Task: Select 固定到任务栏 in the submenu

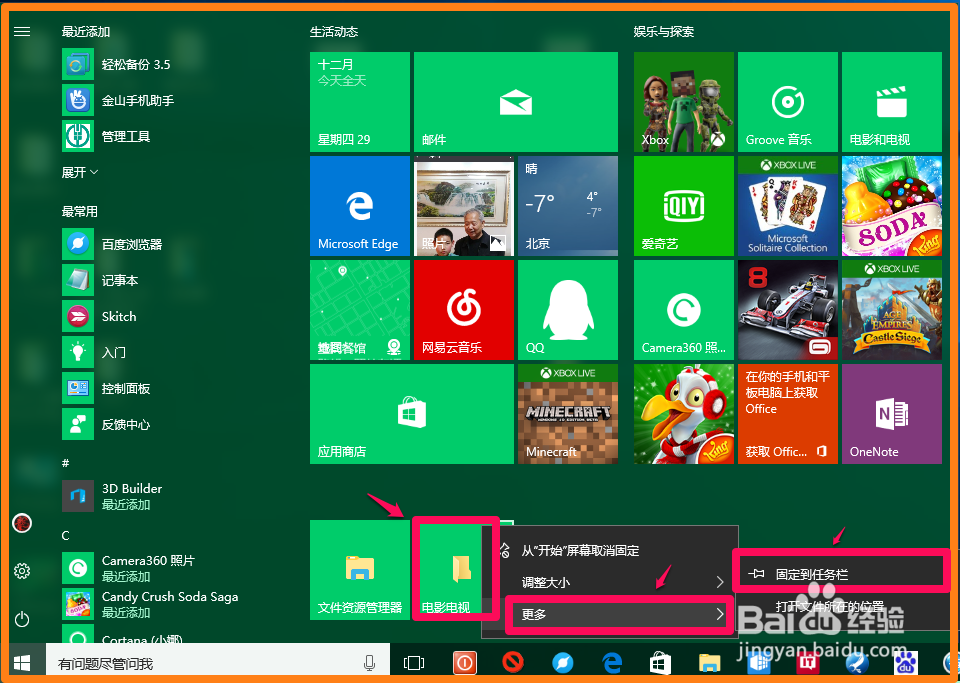Action: pyautogui.click(x=841, y=574)
